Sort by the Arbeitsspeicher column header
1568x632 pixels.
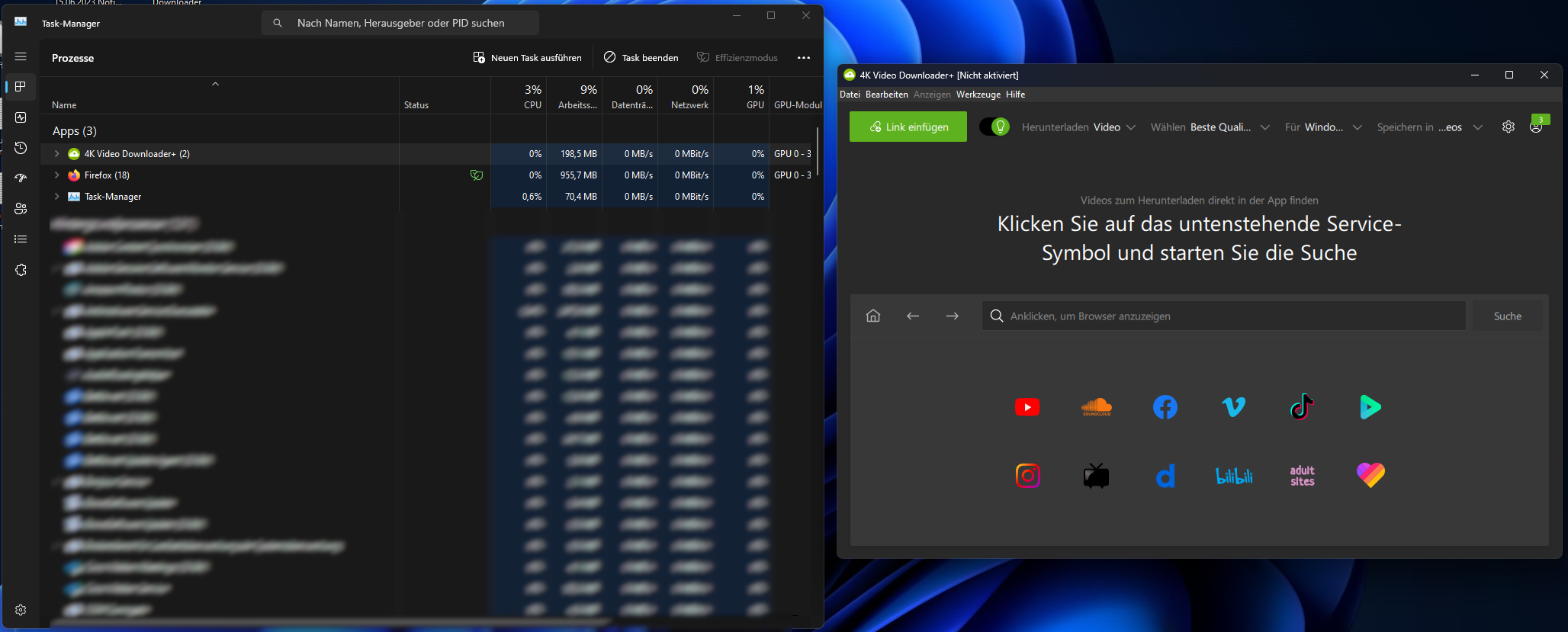(574, 97)
